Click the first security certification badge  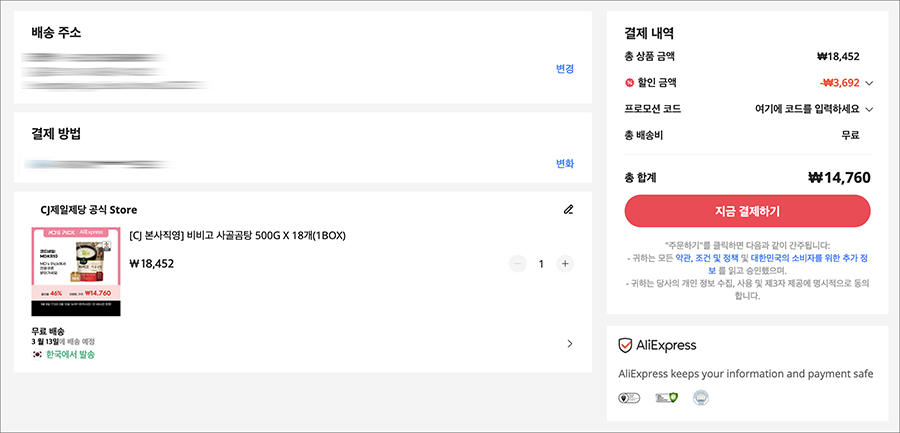click(629, 397)
